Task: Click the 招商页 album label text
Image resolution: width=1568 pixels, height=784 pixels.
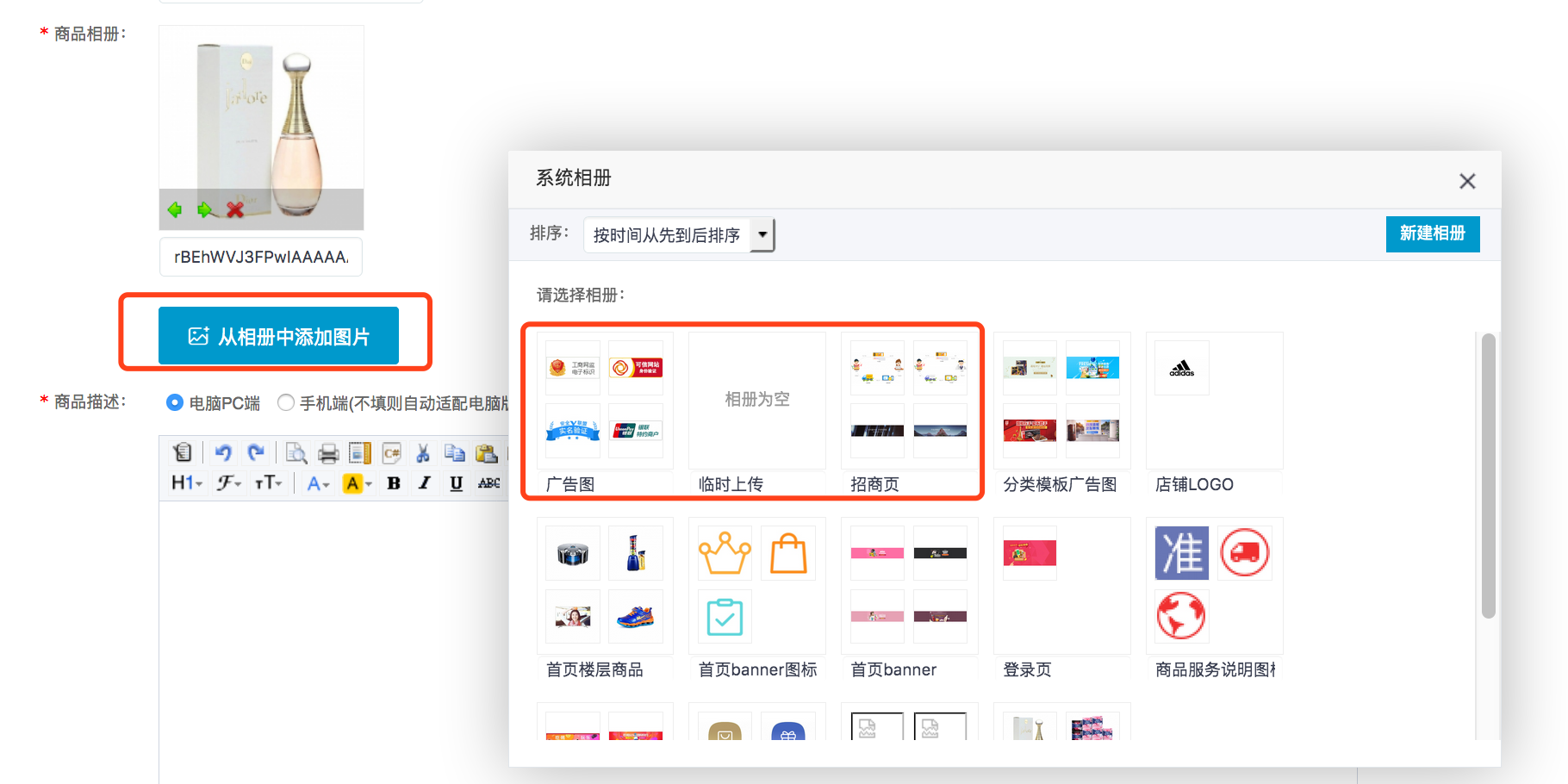Action: (874, 484)
